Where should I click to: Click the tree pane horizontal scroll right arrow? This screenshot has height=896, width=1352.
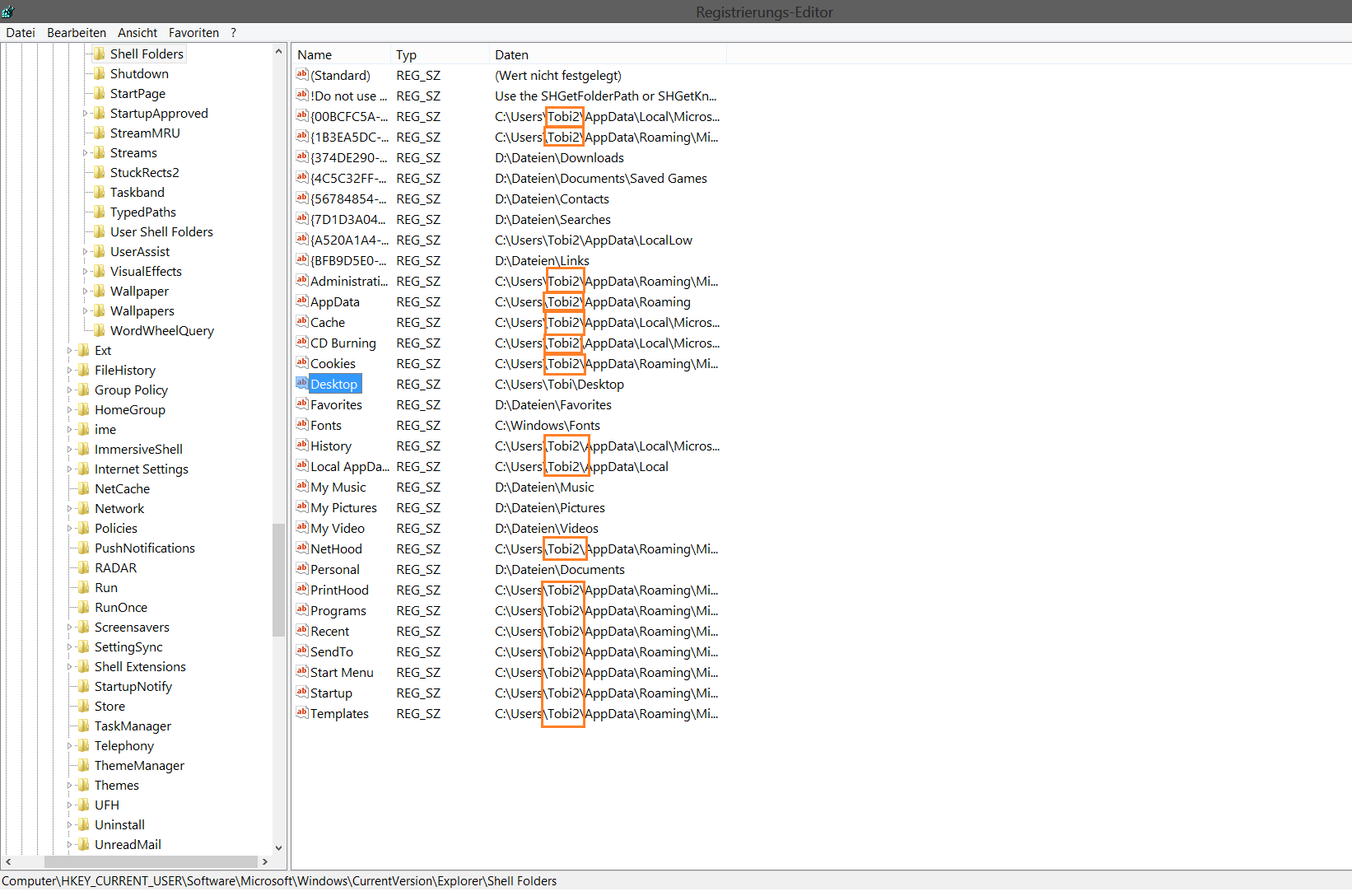tap(264, 861)
